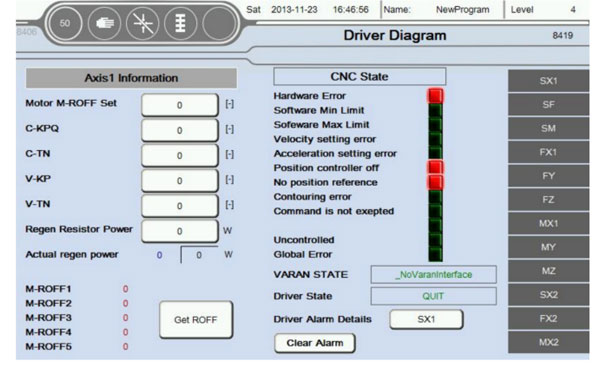Click the Actual regen power box
600x372 pixels.
(199, 255)
